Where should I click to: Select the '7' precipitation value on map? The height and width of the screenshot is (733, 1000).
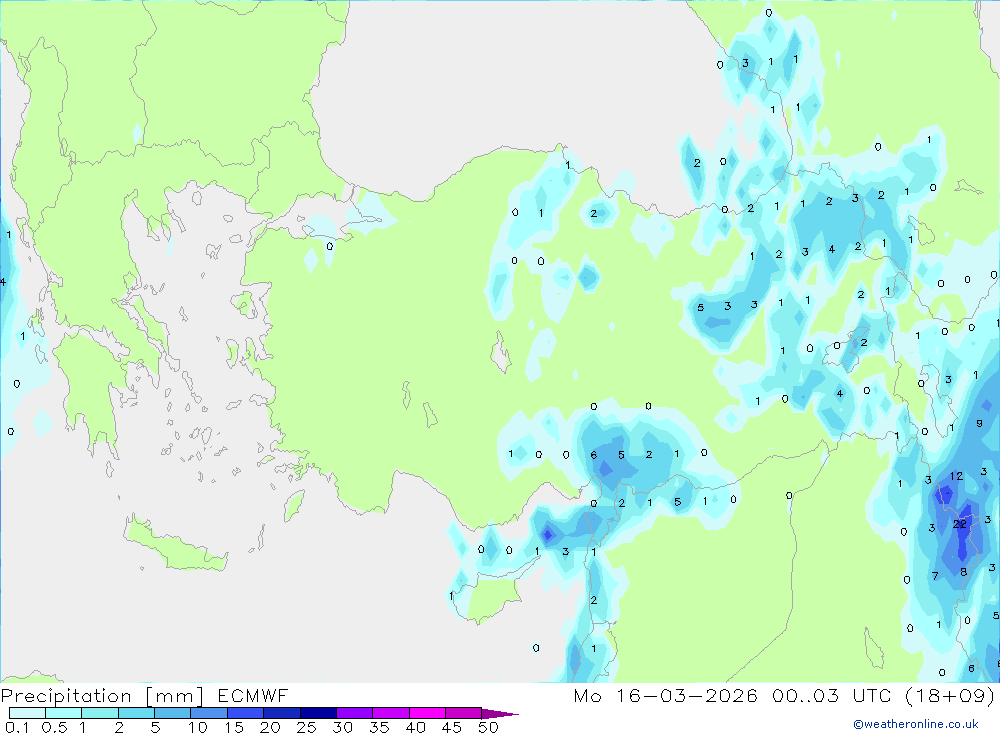pos(935,576)
